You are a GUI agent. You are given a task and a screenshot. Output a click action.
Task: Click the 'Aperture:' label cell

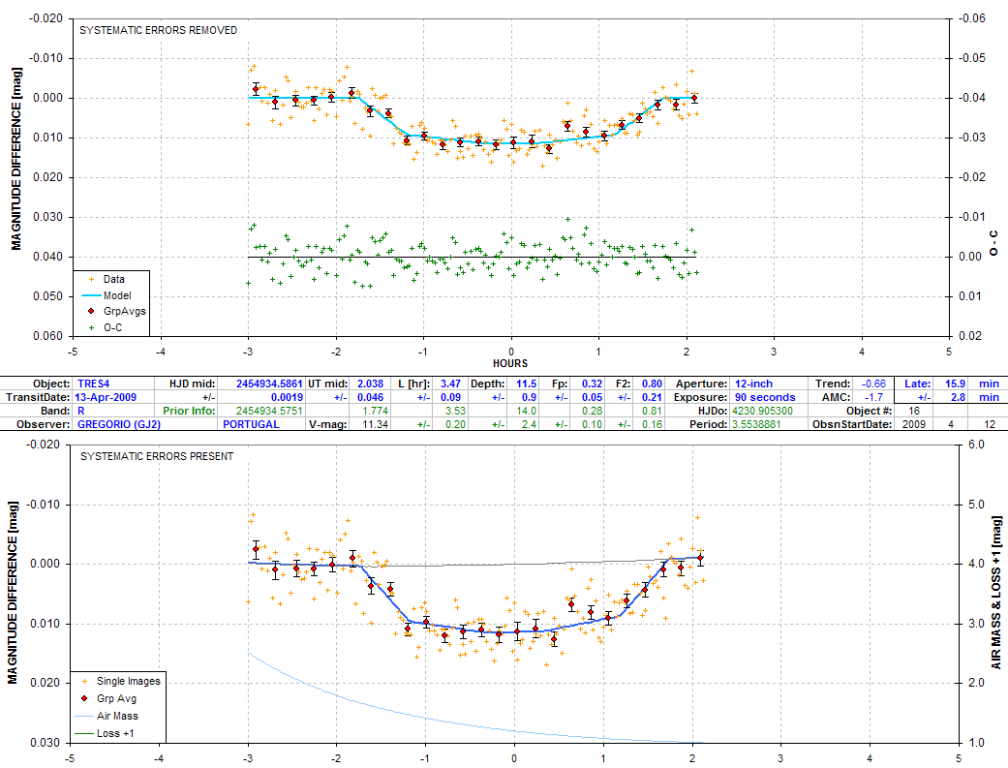[x=701, y=384]
